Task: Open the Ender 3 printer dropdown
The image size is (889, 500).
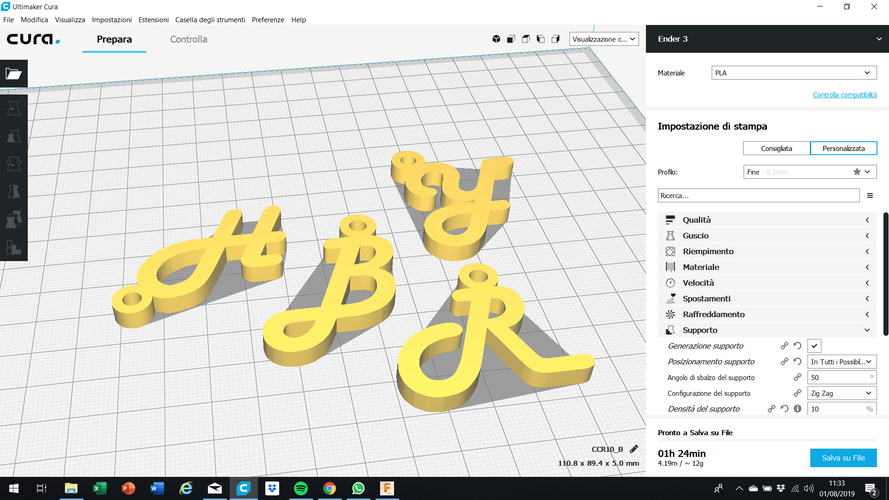Action: [x=767, y=39]
